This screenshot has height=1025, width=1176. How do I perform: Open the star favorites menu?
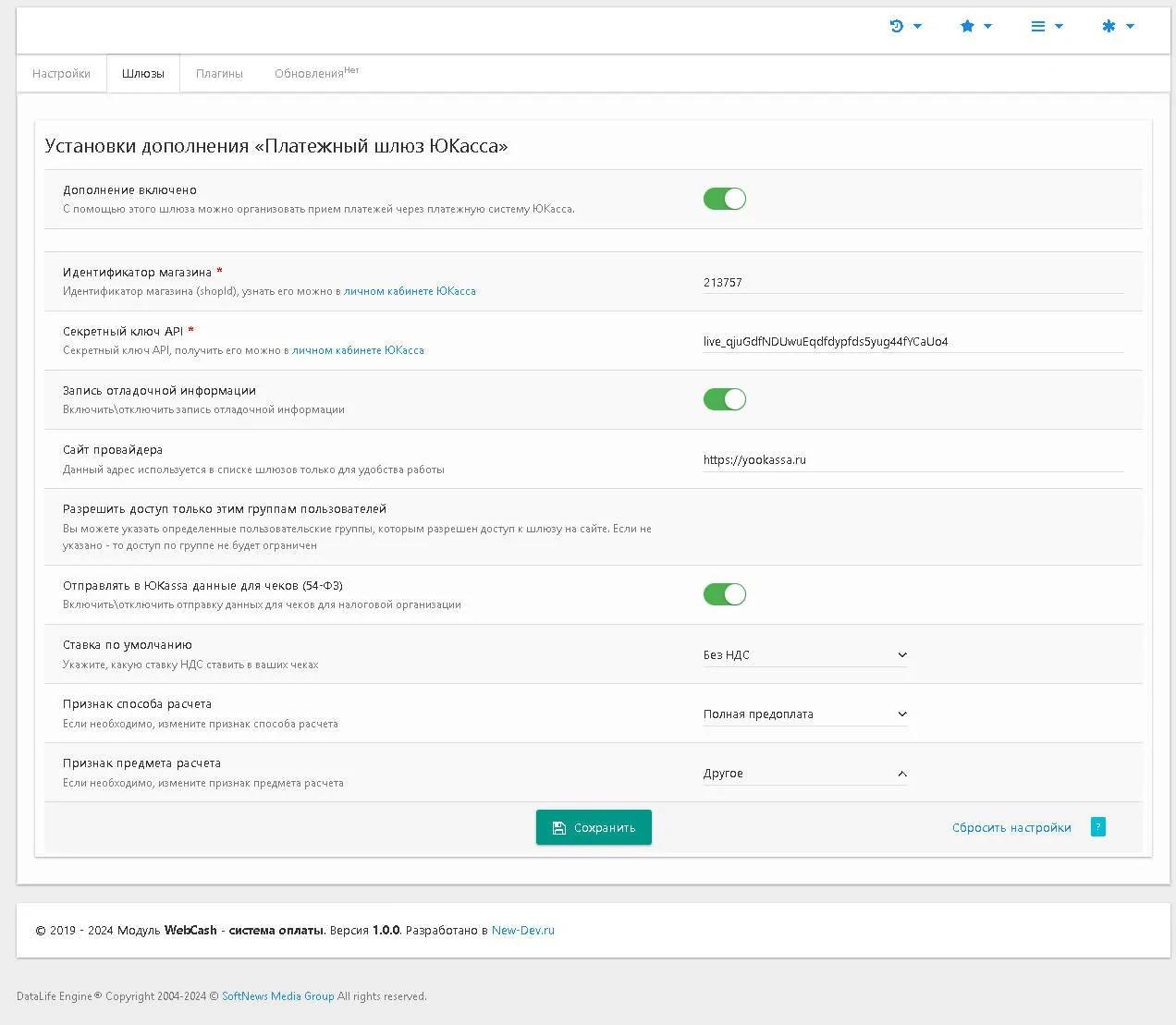click(x=975, y=26)
